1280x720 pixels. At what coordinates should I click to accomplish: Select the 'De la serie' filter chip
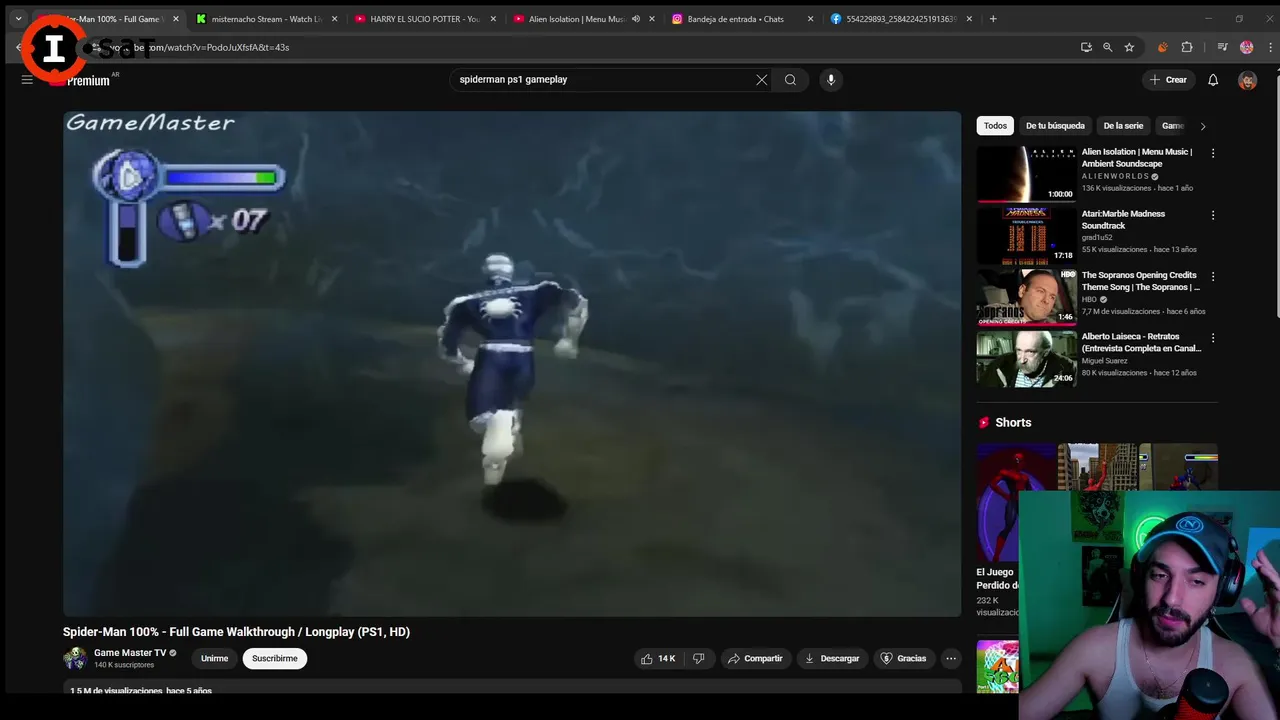point(1123,126)
